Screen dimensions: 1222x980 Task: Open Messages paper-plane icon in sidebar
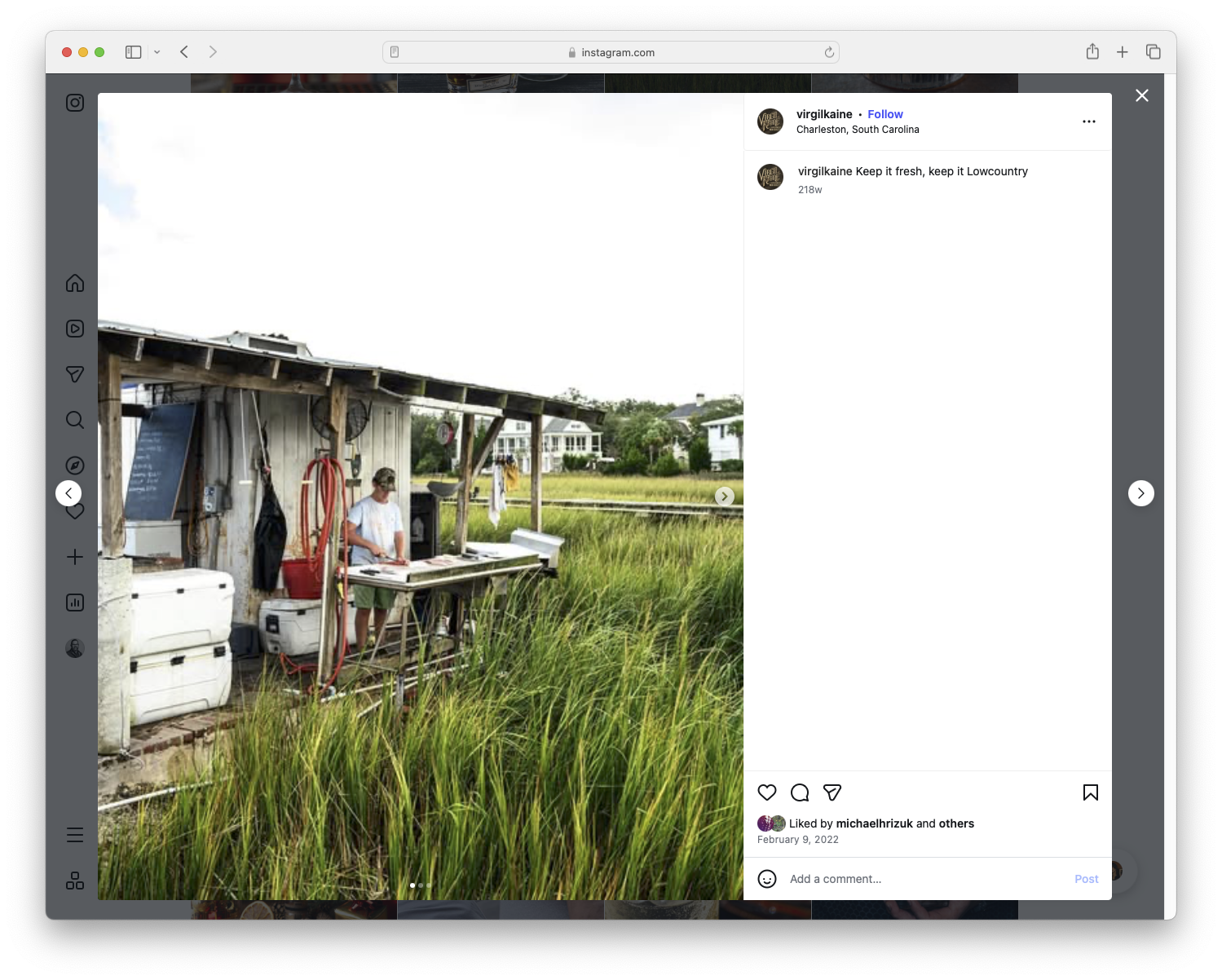pyautogui.click(x=75, y=374)
